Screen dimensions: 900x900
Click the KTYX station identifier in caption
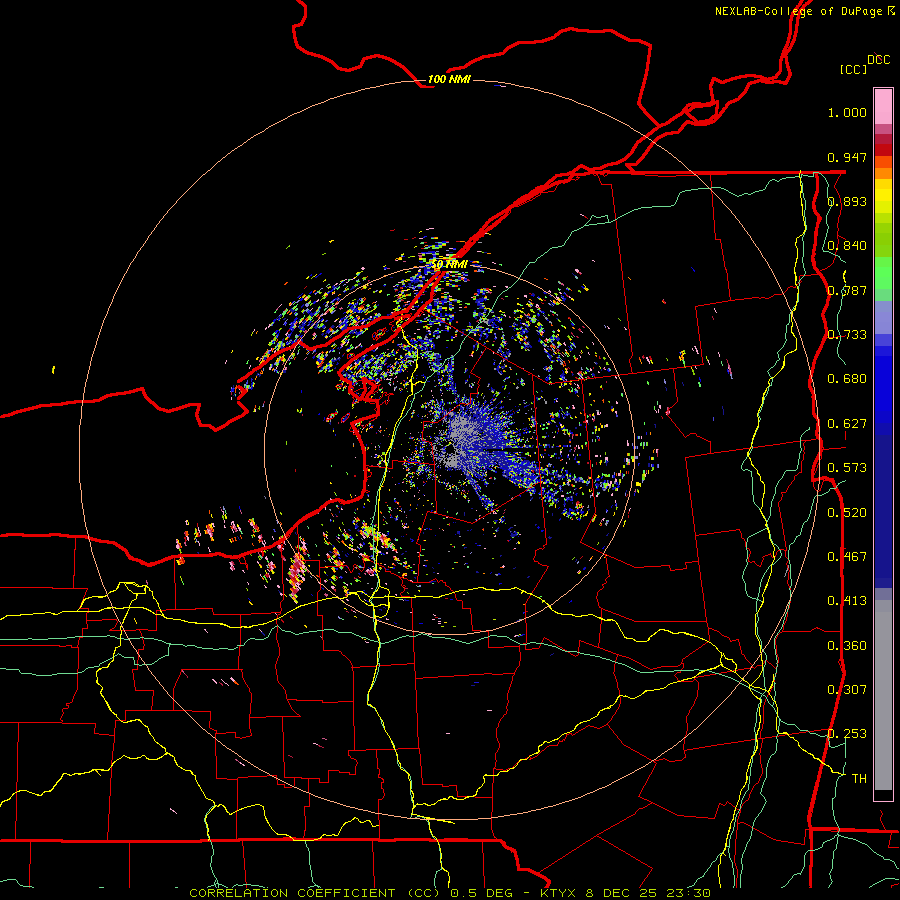click(557, 893)
